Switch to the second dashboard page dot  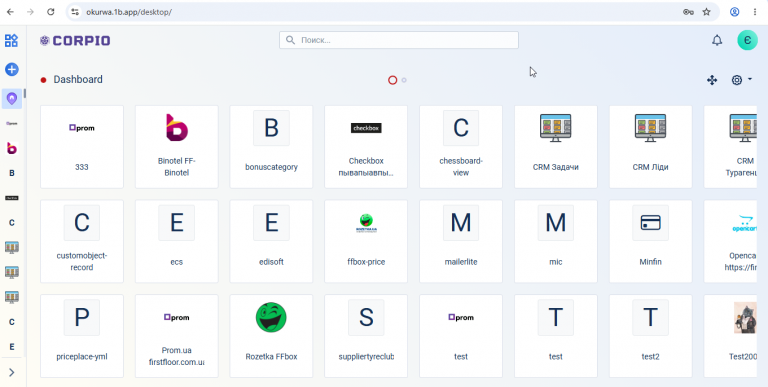pos(404,80)
